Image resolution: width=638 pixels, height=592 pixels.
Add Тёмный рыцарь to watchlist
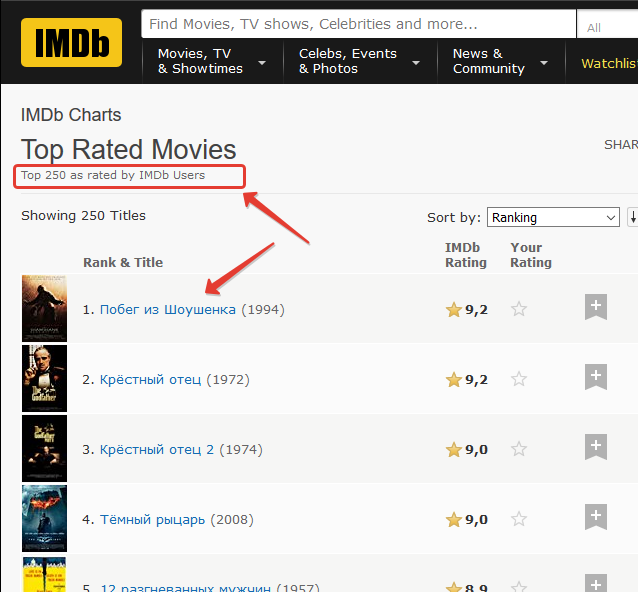(596, 517)
